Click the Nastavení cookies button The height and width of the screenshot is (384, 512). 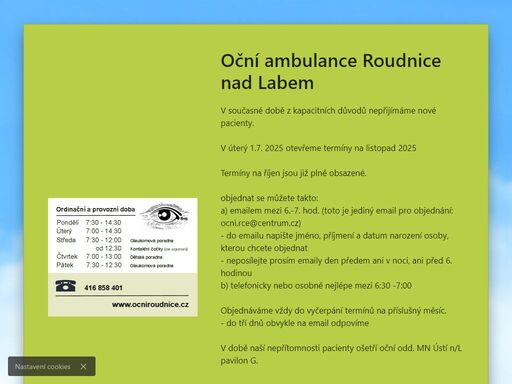click(43, 367)
